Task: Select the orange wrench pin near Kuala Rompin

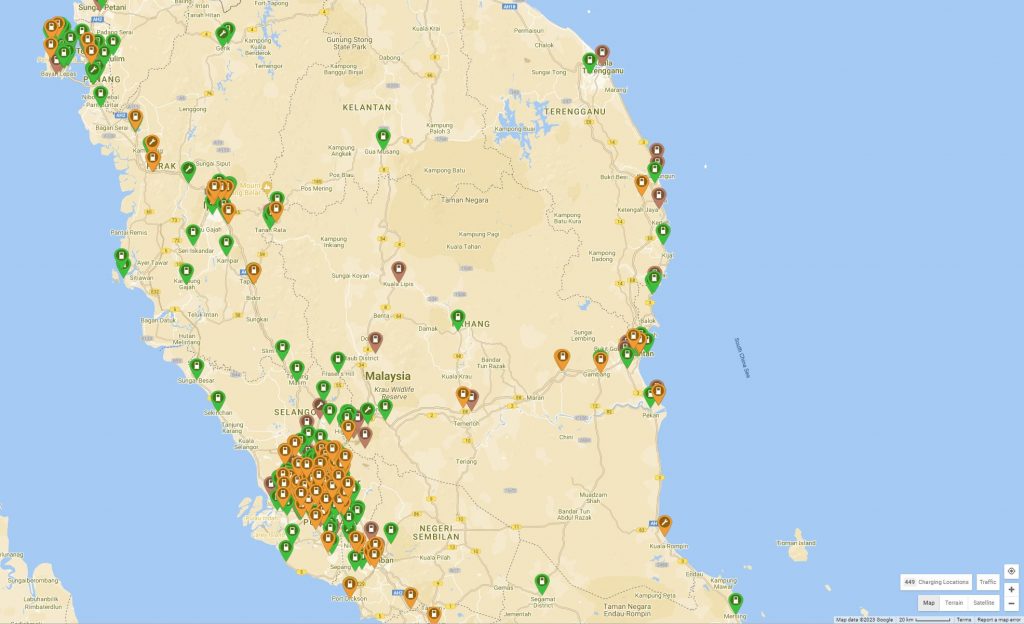Action: (665, 523)
